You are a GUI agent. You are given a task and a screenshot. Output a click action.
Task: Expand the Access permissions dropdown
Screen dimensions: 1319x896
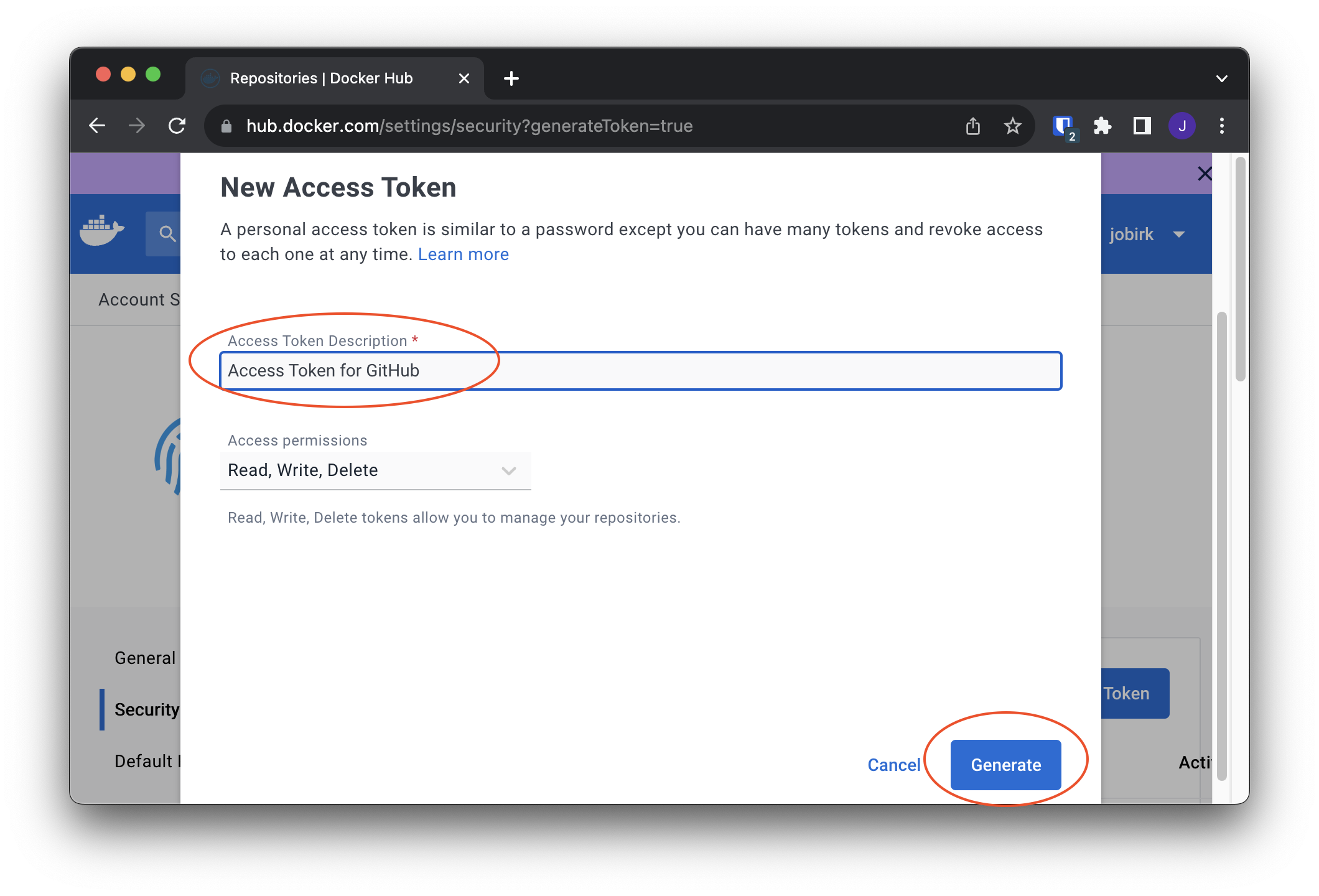click(375, 470)
